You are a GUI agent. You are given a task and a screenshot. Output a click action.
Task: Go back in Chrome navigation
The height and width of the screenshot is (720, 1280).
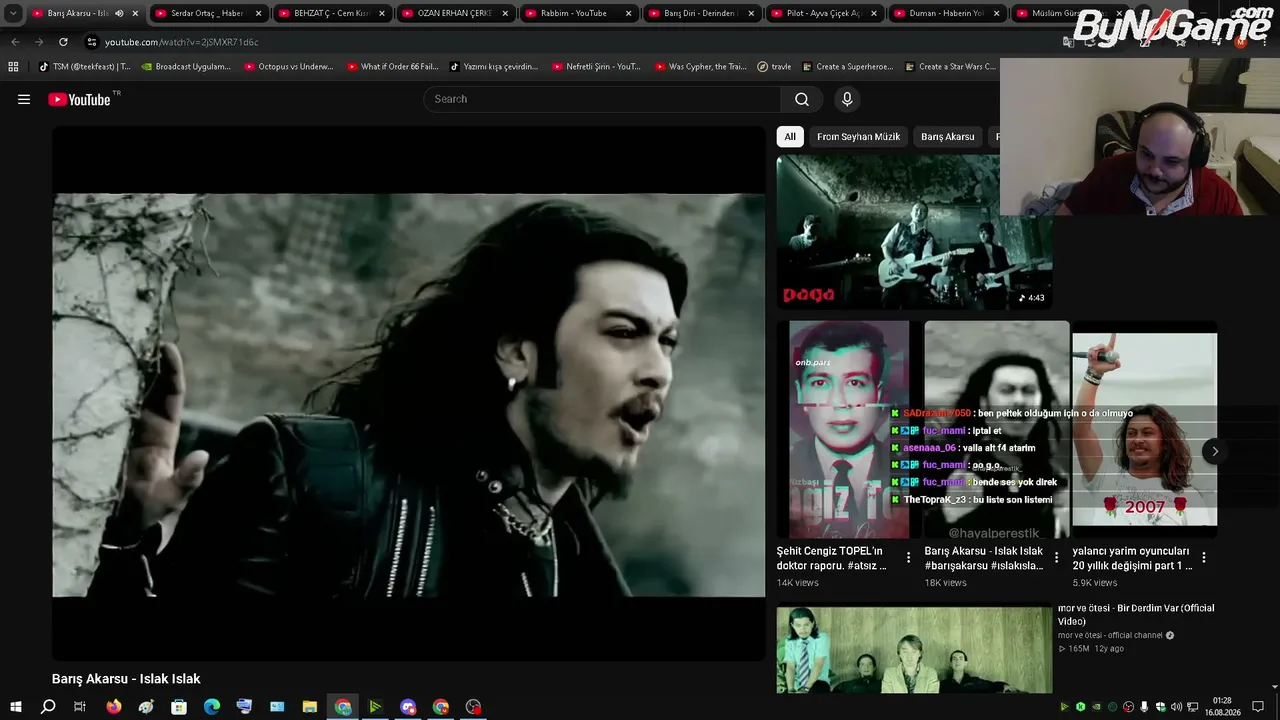[x=15, y=42]
